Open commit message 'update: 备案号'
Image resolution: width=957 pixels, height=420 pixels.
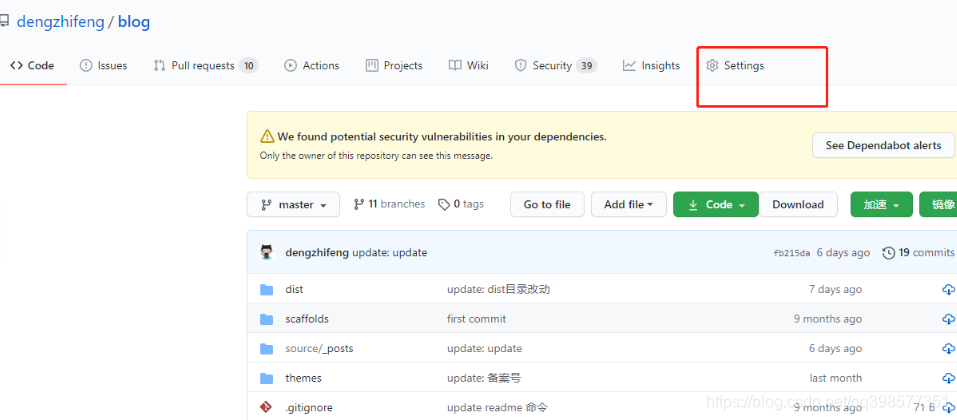click(x=484, y=378)
